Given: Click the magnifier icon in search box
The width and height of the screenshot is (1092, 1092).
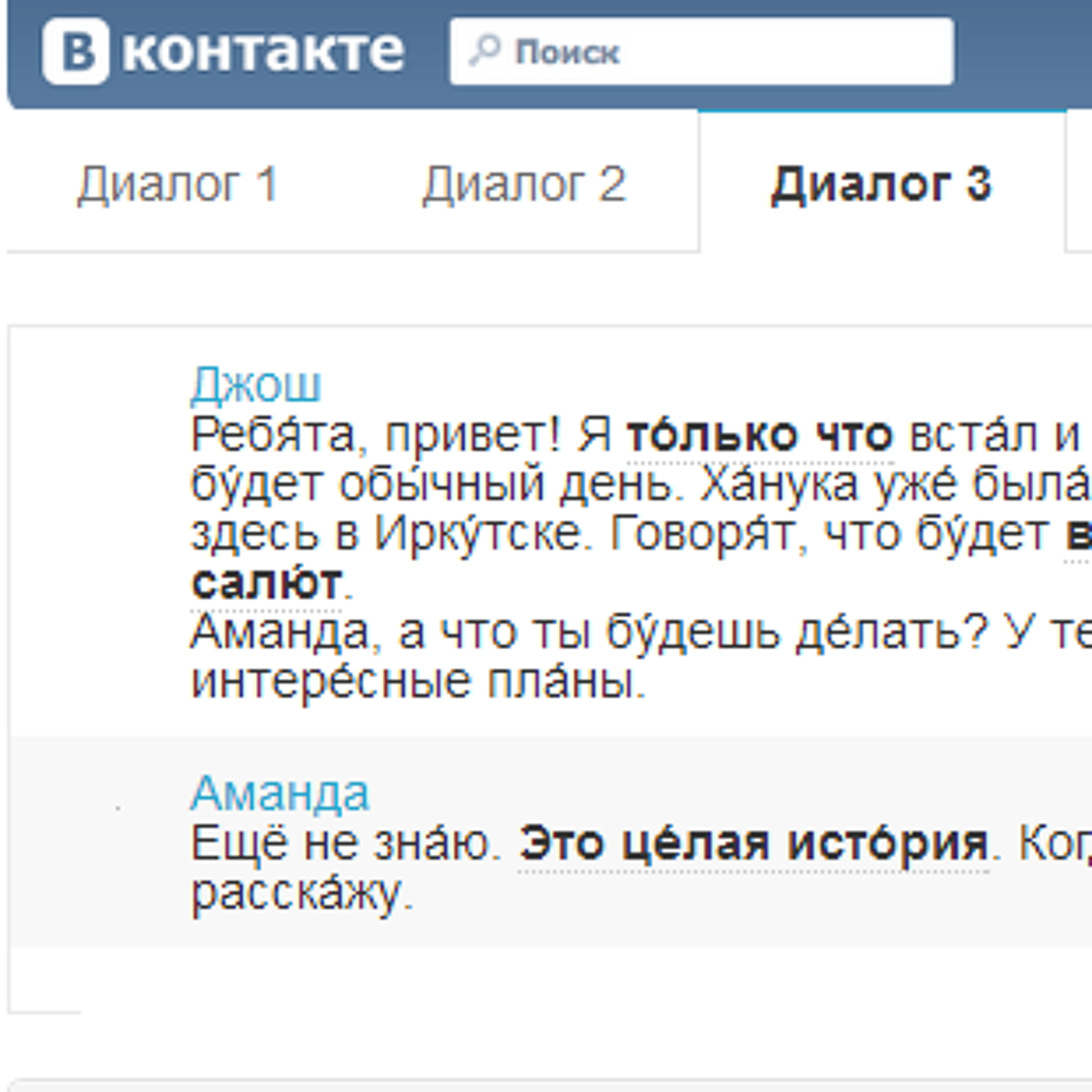Looking at the screenshot, I should pyautogui.click(x=484, y=51).
